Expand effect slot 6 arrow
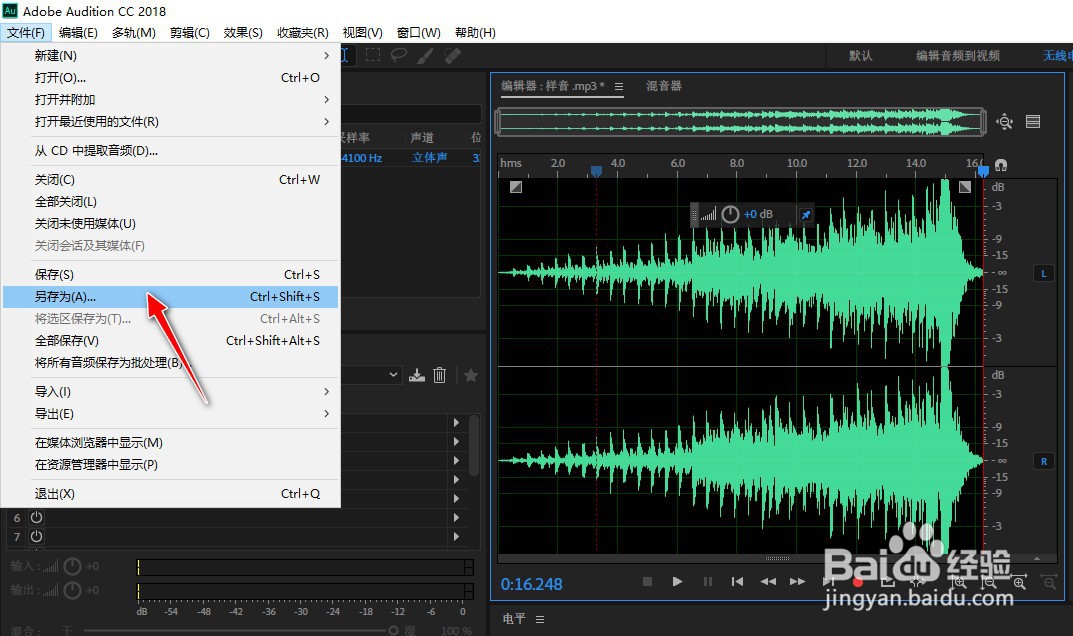 (x=456, y=518)
